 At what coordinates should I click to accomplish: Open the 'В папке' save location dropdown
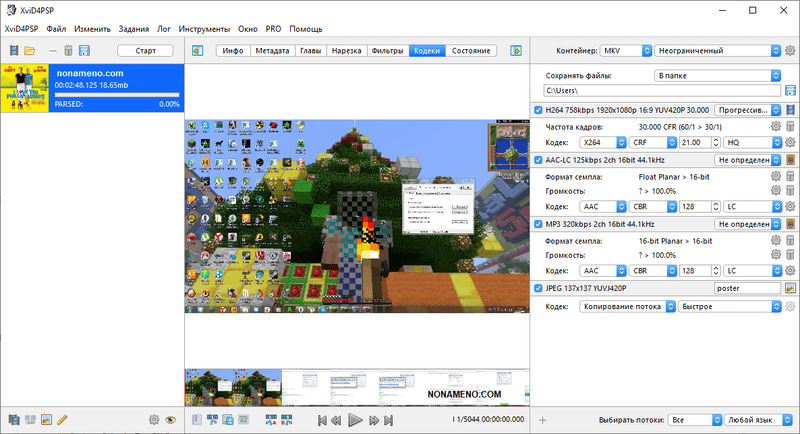point(715,75)
